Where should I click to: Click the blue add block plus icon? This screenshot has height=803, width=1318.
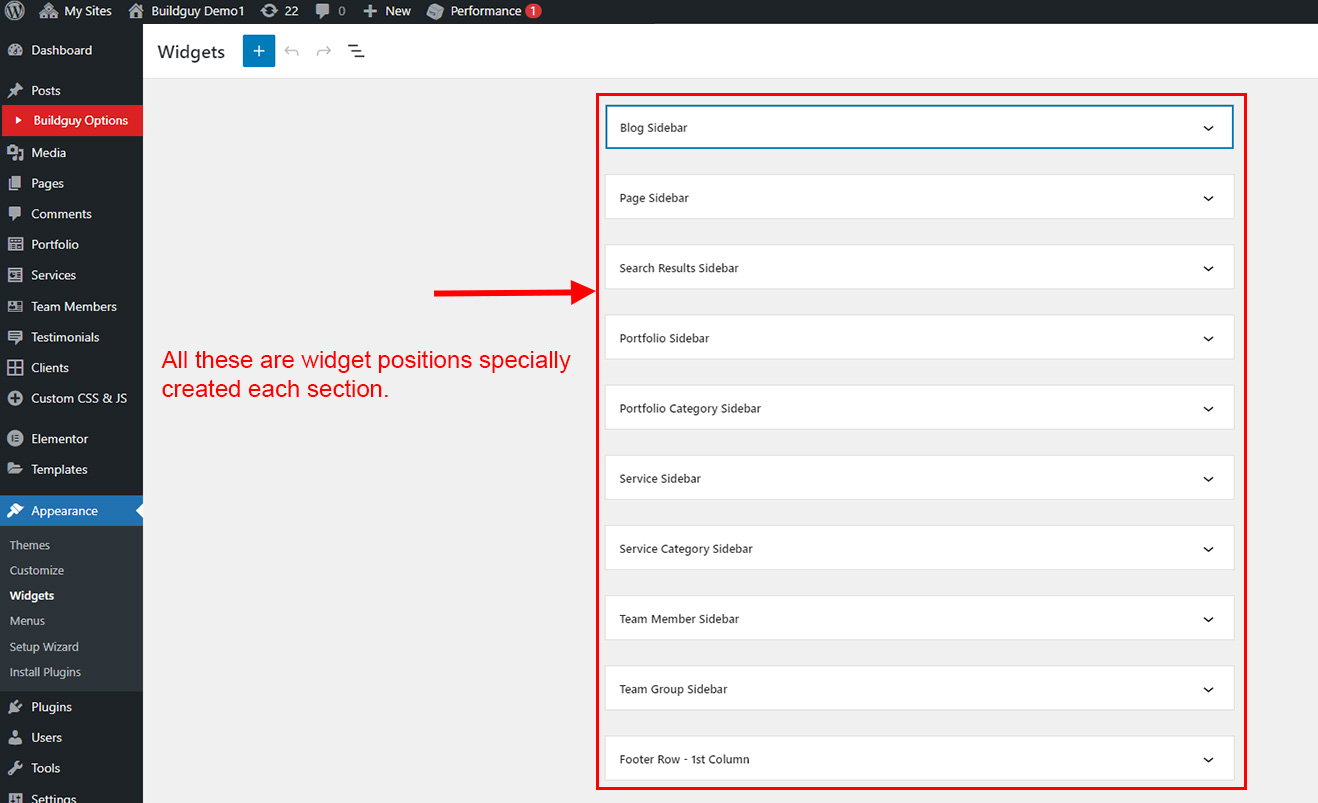(x=258, y=51)
